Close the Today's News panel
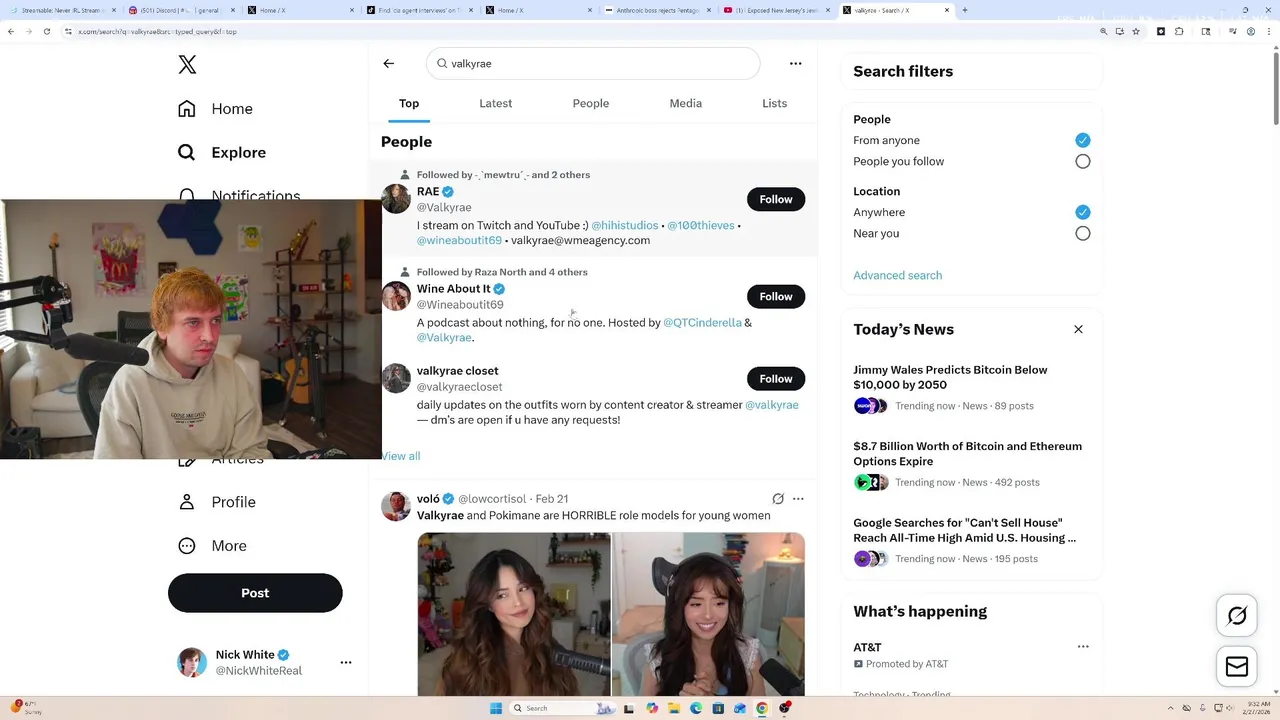This screenshot has height=720, width=1280. (1078, 329)
